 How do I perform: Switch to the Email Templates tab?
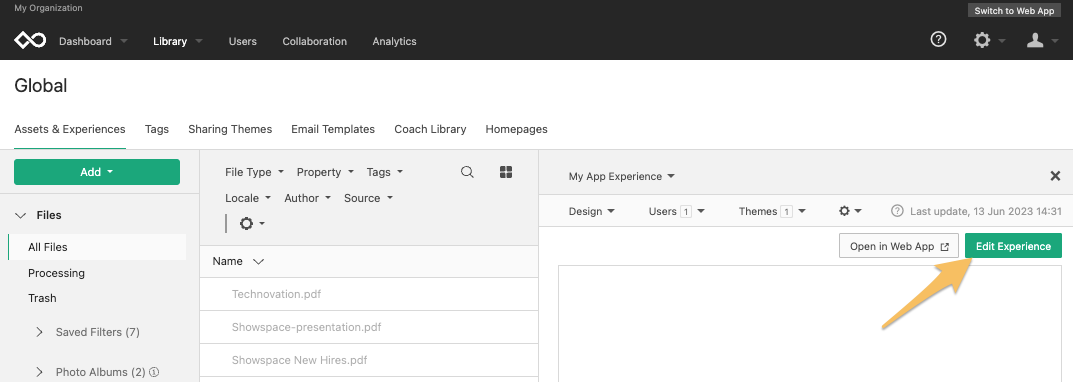click(333, 129)
